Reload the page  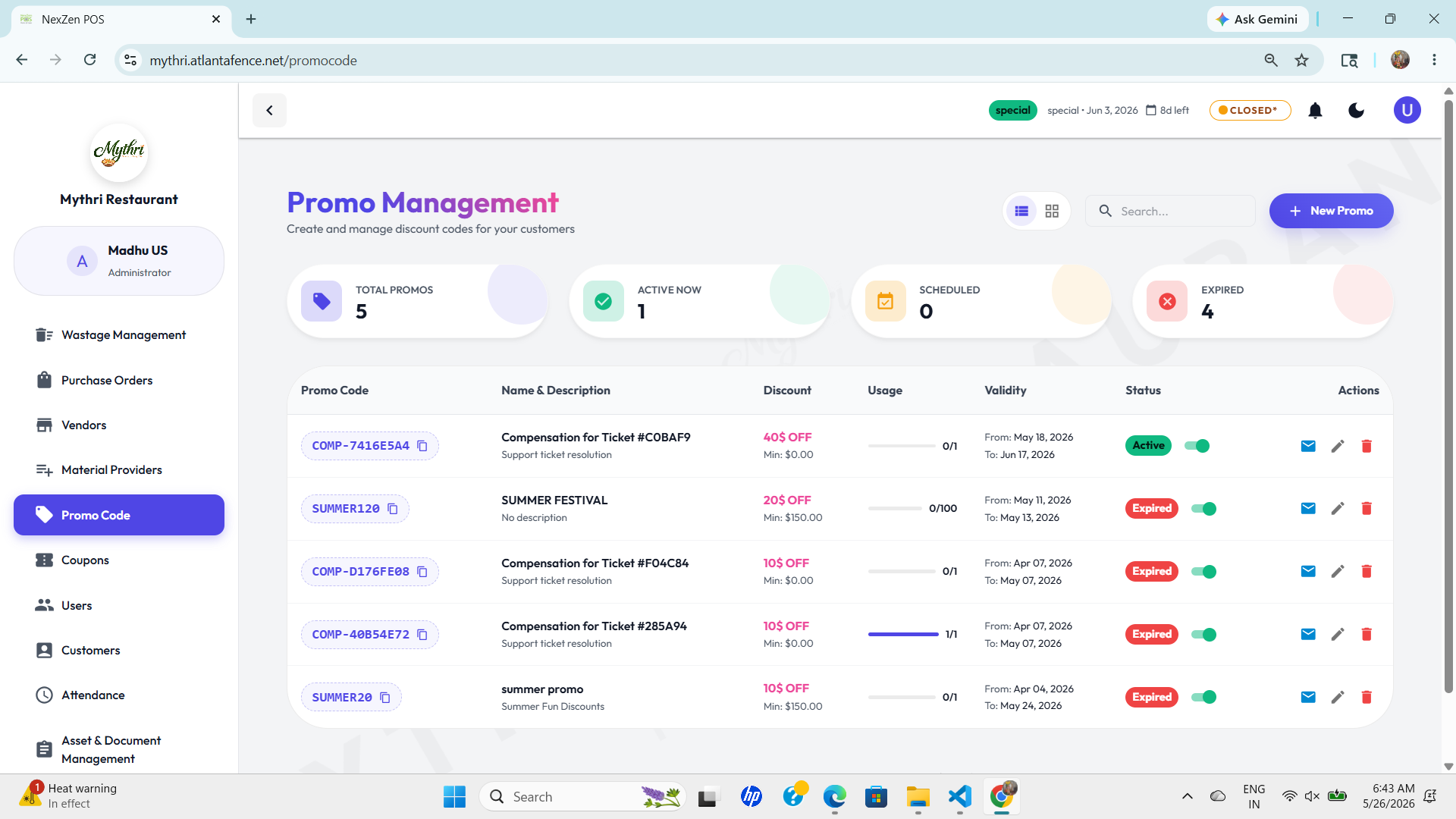tap(89, 60)
